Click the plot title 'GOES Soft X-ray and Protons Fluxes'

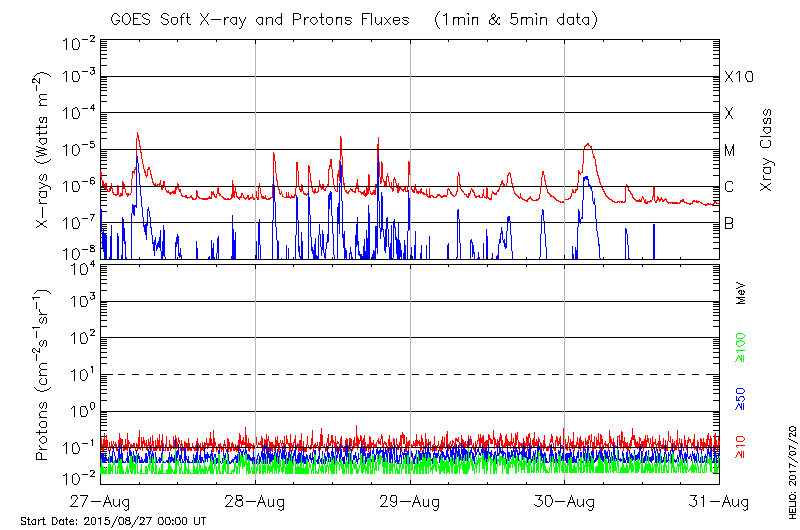pos(262,19)
